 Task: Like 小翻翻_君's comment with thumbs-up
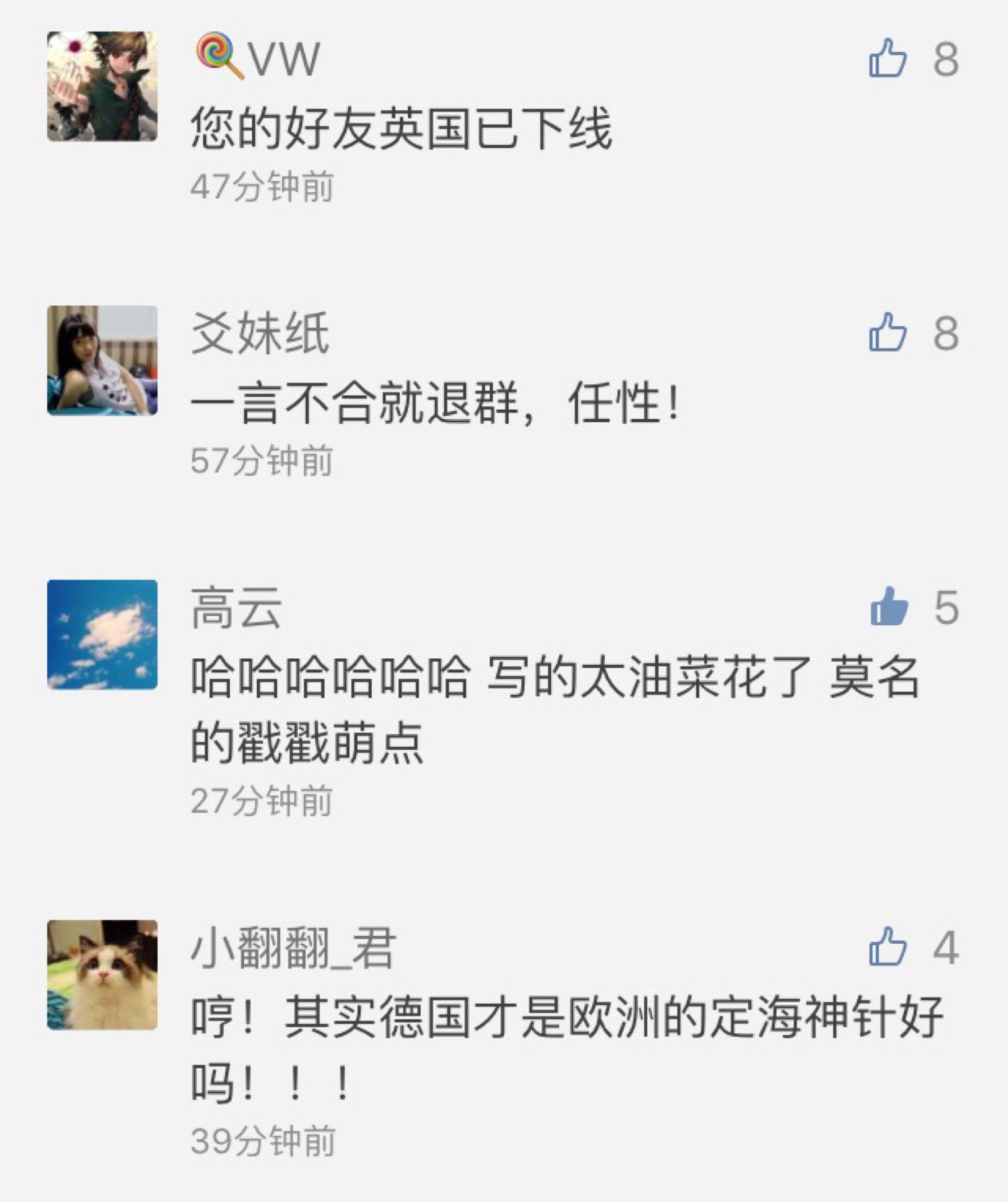click(888, 947)
